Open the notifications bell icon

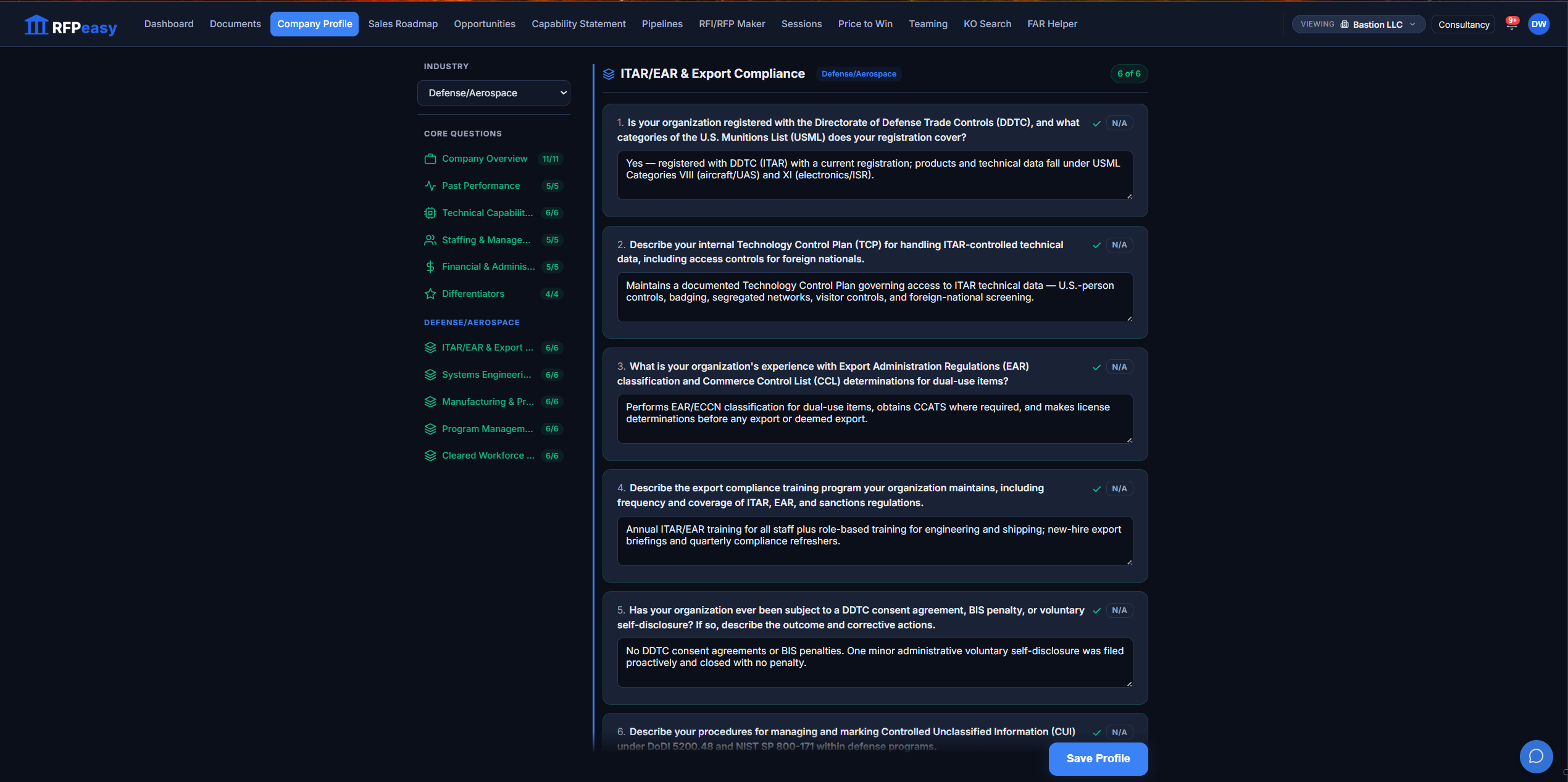click(x=1511, y=24)
